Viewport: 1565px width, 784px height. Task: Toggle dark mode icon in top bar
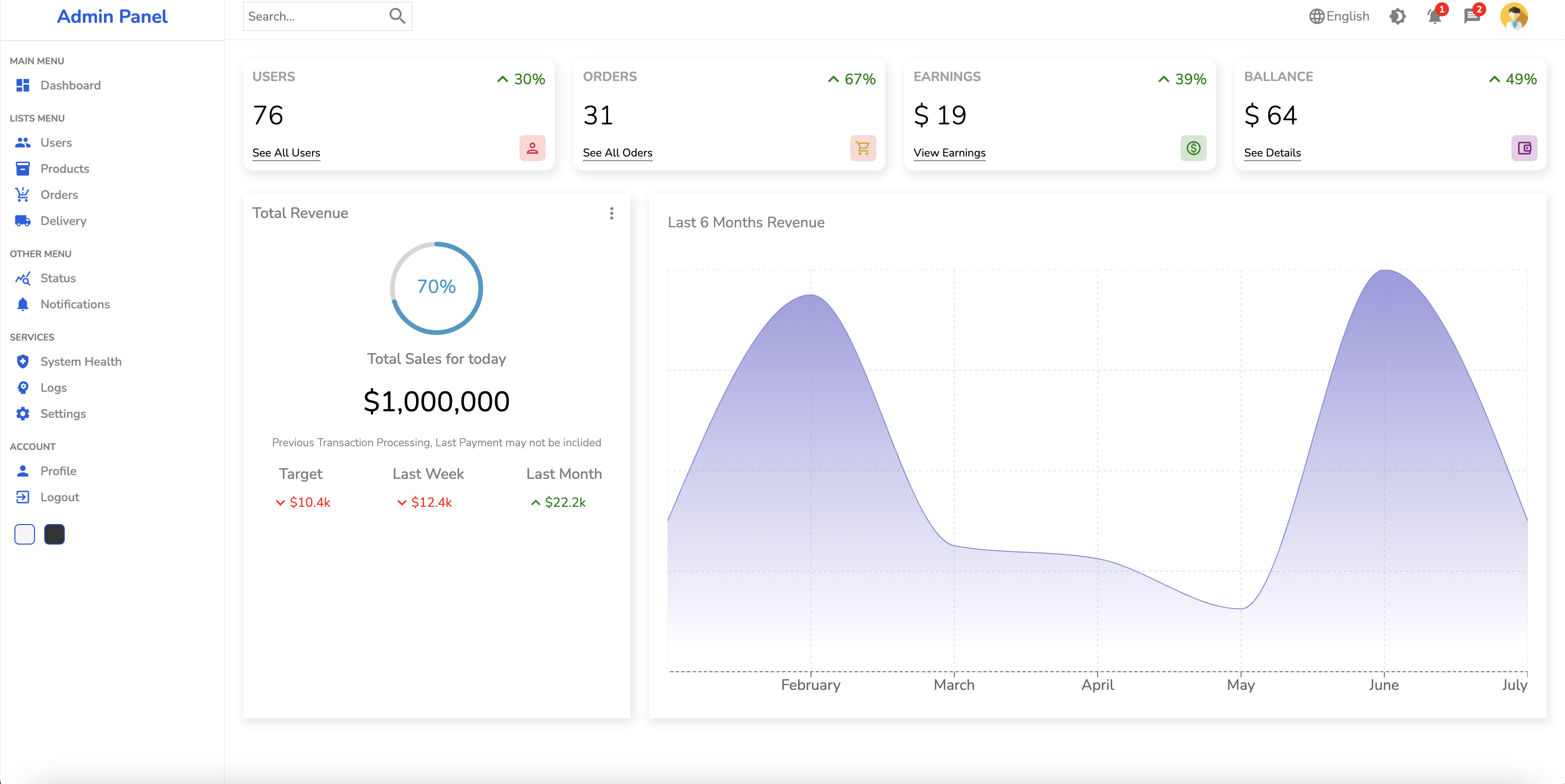1397,16
